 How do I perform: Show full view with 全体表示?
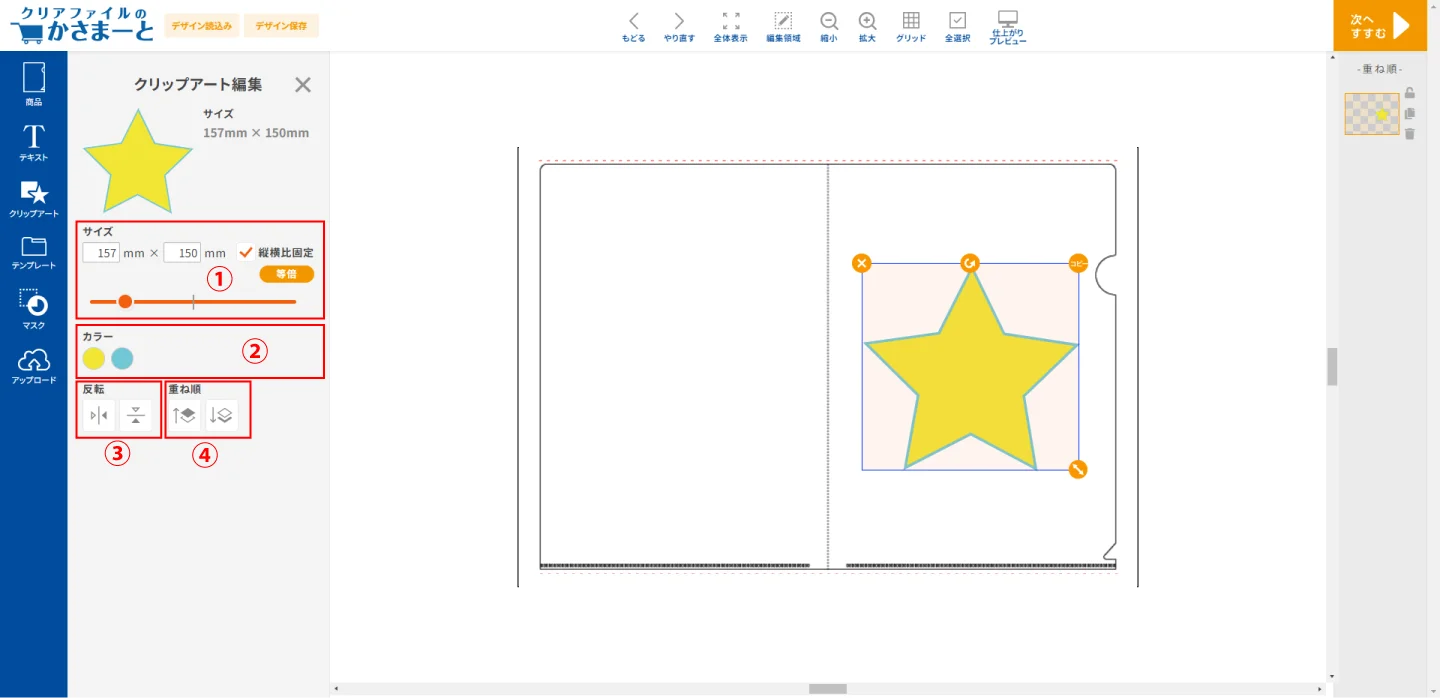(x=730, y=27)
